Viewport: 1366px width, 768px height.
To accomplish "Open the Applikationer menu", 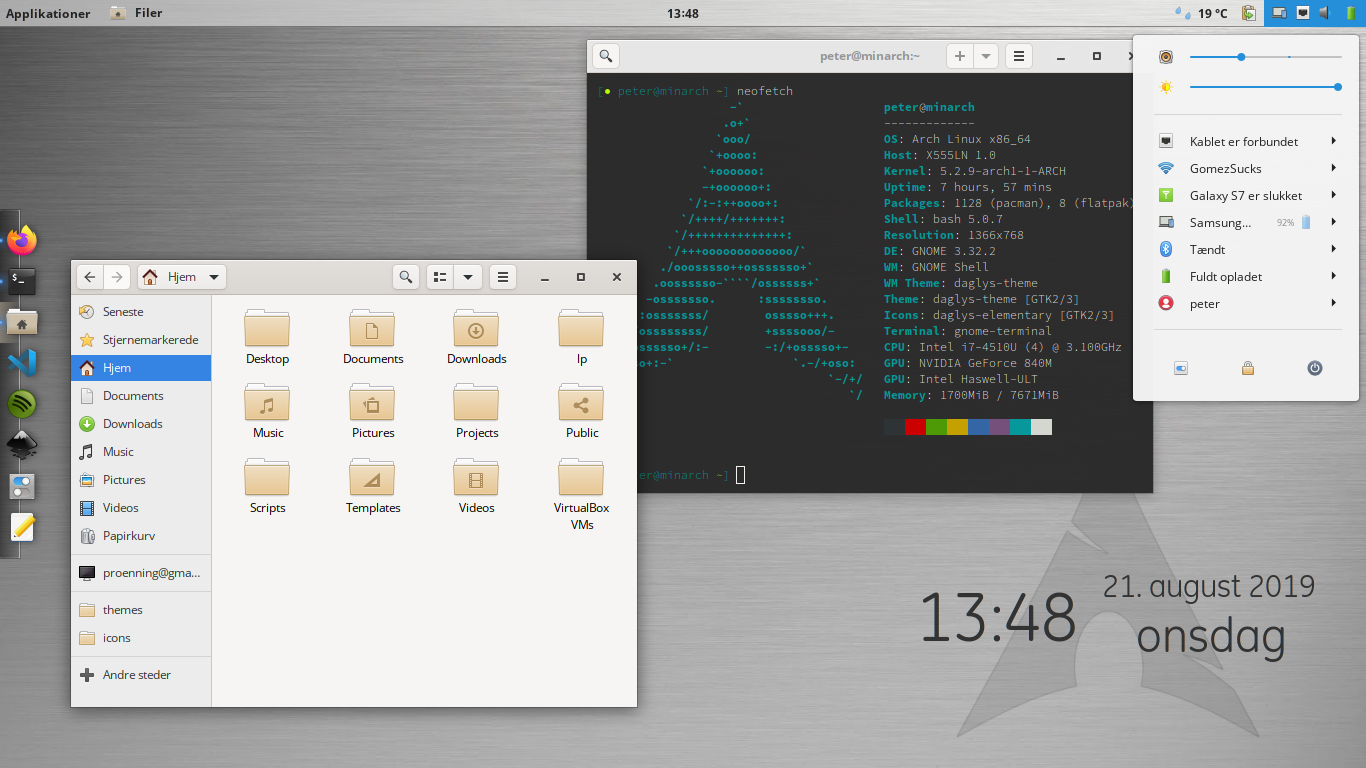I will (x=48, y=13).
